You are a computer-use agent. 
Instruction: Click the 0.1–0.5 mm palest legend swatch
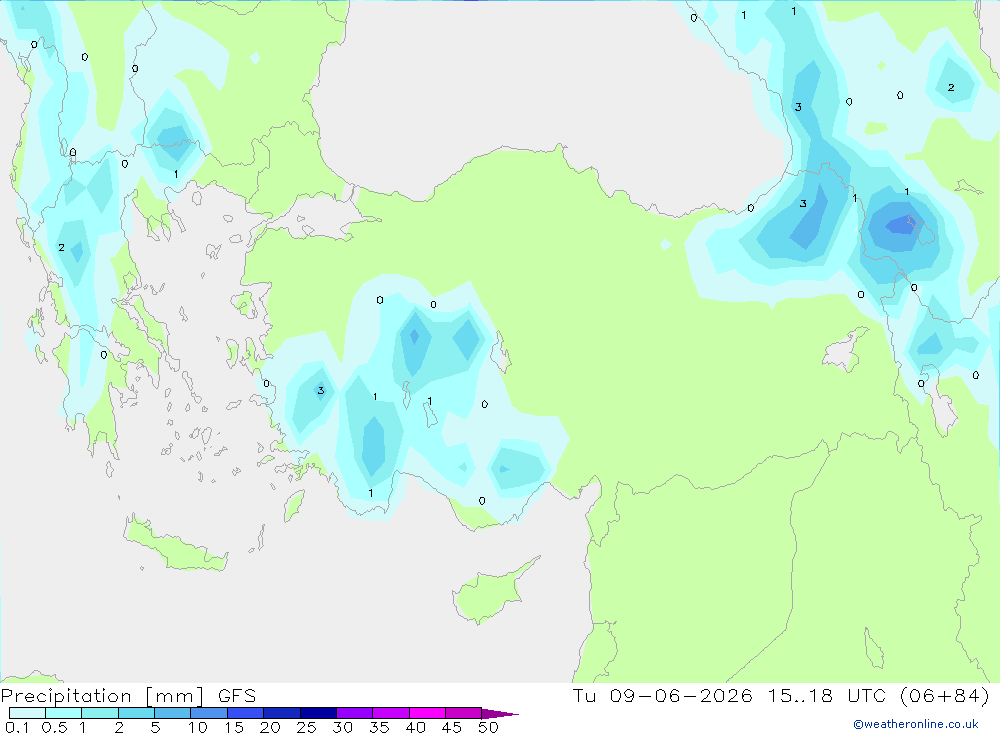27,713
